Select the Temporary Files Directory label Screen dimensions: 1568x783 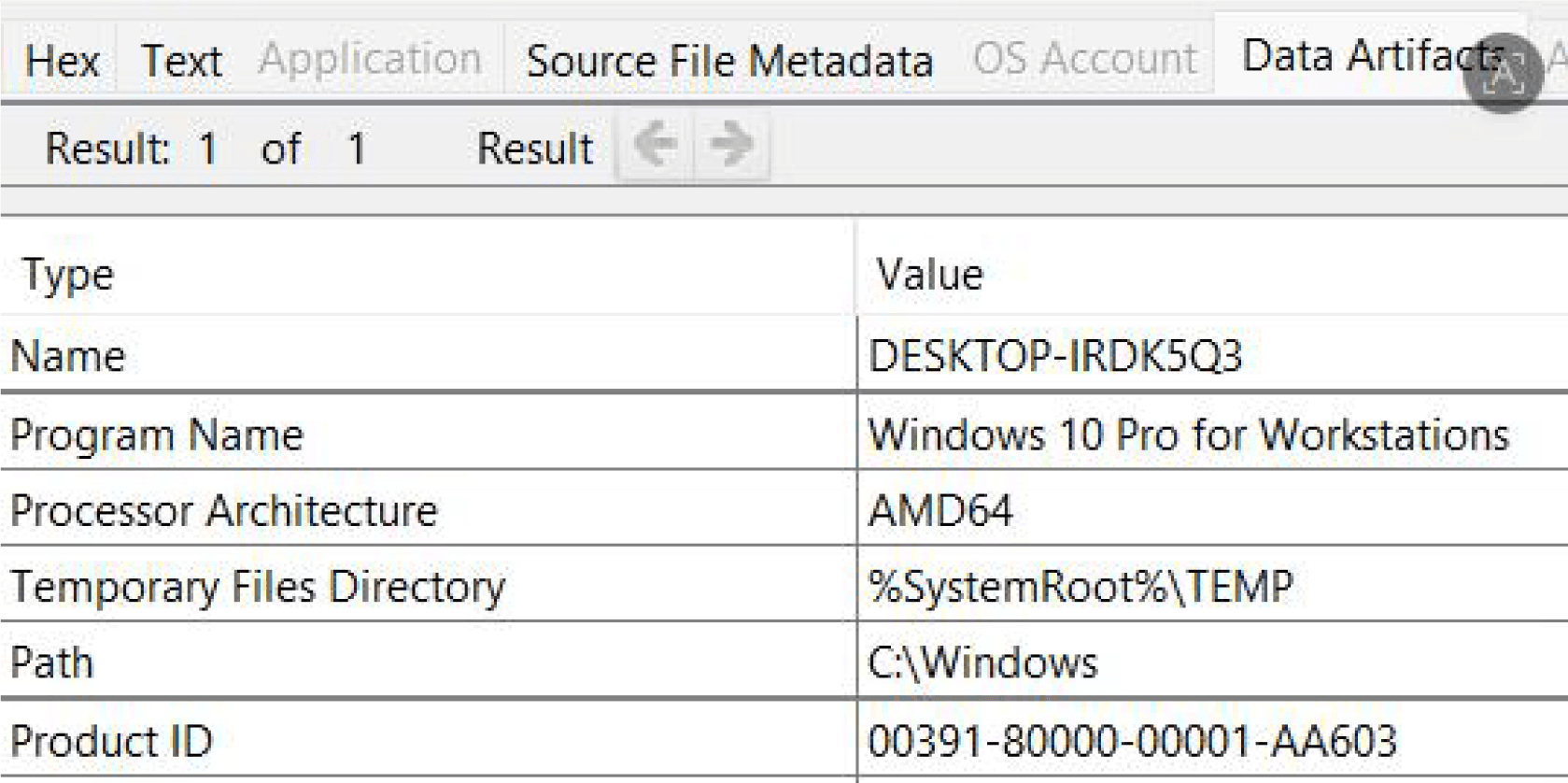coord(258,587)
